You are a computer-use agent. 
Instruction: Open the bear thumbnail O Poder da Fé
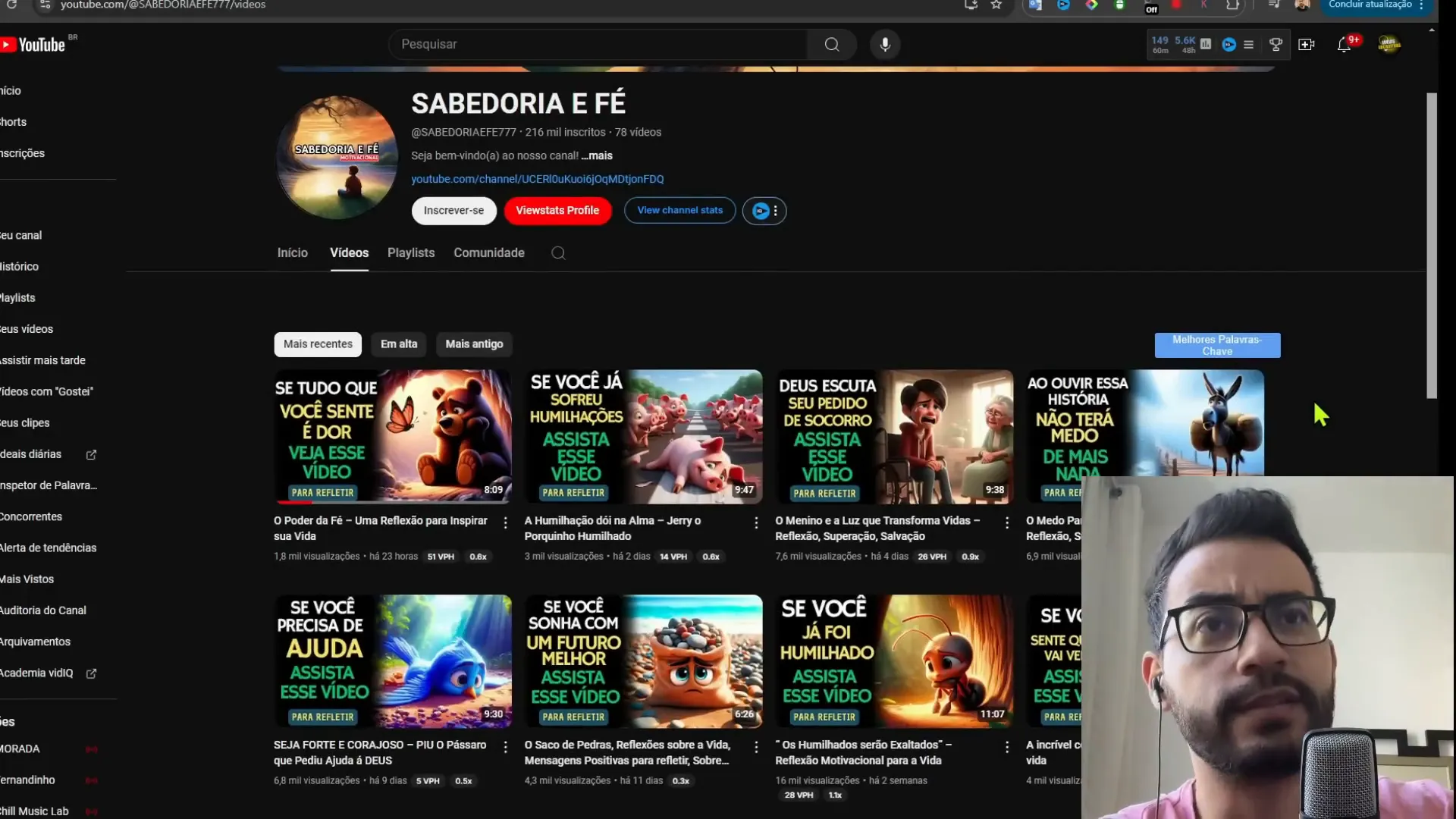pos(393,437)
